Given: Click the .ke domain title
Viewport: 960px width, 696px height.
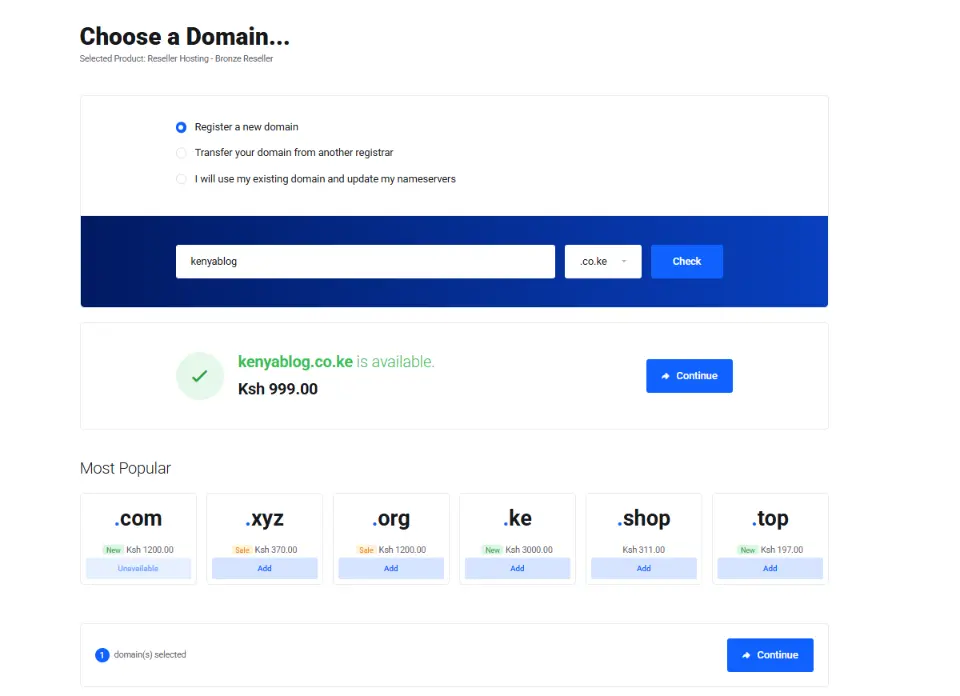Looking at the screenshot, I should (517, 518).
